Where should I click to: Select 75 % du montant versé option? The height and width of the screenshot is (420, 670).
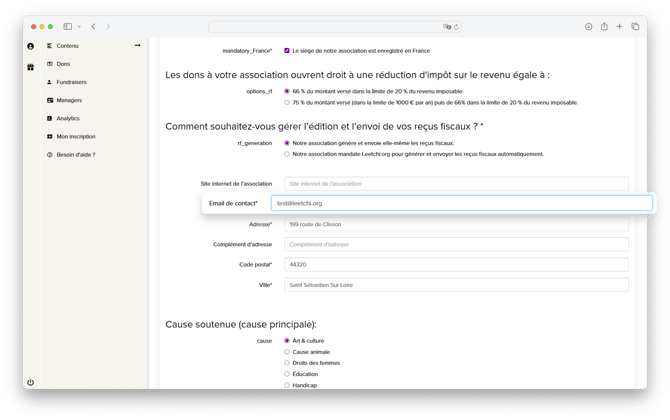click(x=287, y=102)
